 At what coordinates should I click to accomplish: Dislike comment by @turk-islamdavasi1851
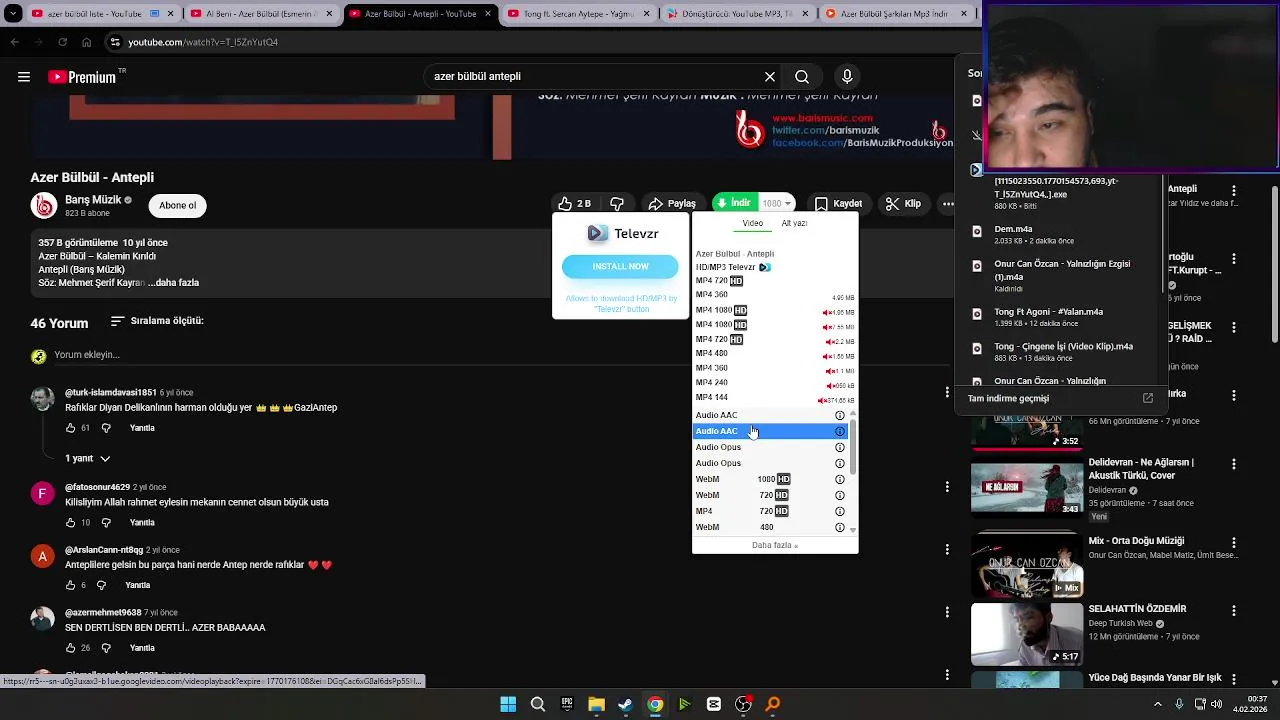click(x=106, y=428)
